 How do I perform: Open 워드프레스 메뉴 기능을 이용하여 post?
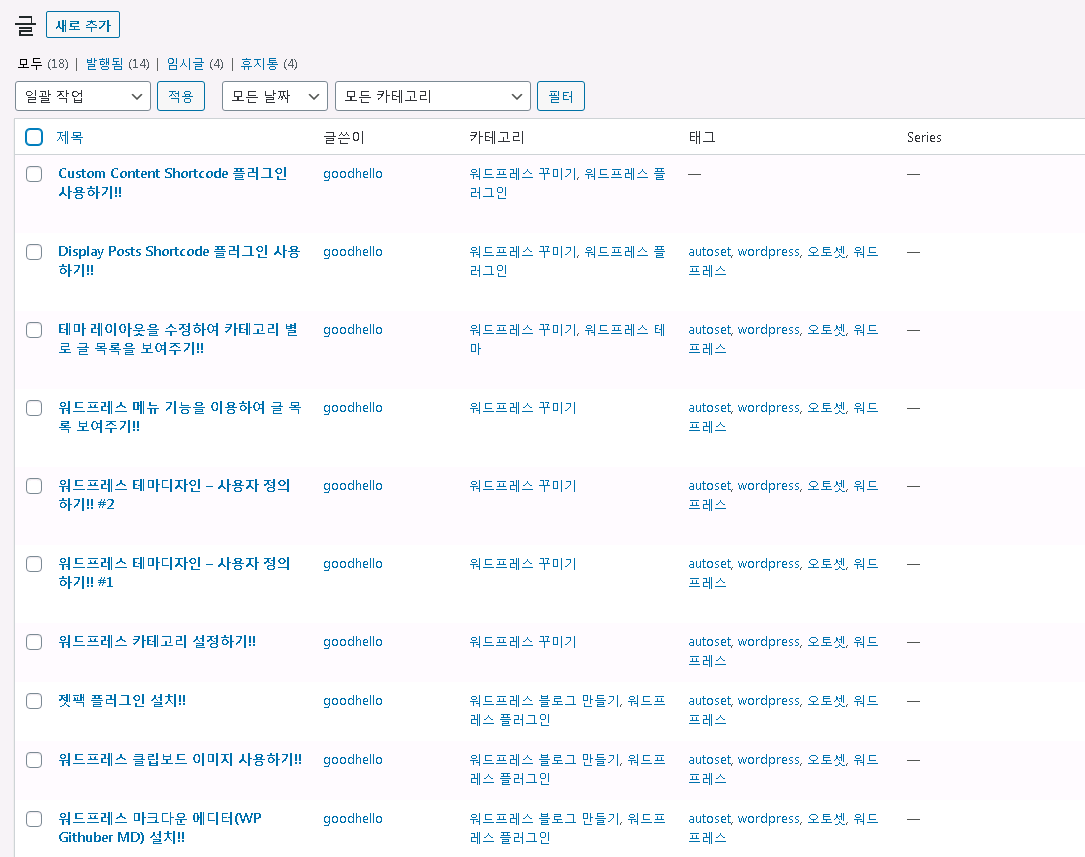click(x=180, y=417)
